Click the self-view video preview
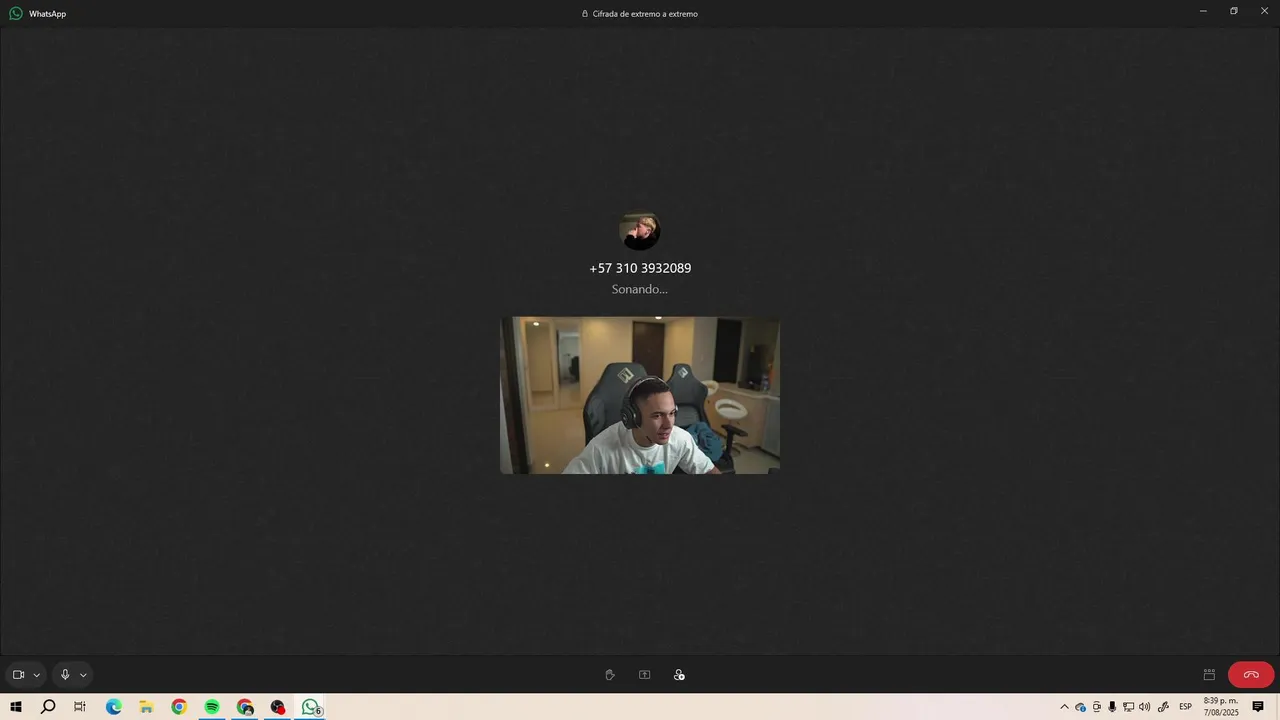The image size is (1280, 720). (x=640, y=395)
